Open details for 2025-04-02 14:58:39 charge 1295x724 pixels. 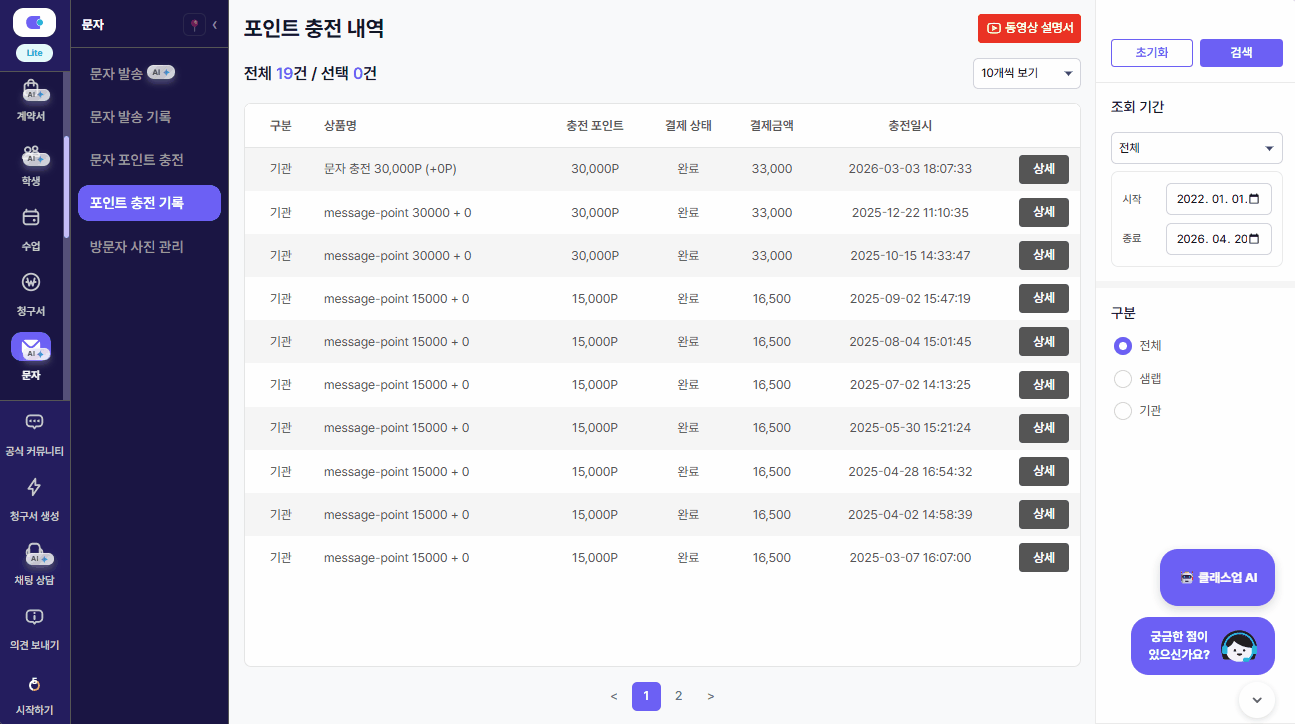tap(1044, 514)
